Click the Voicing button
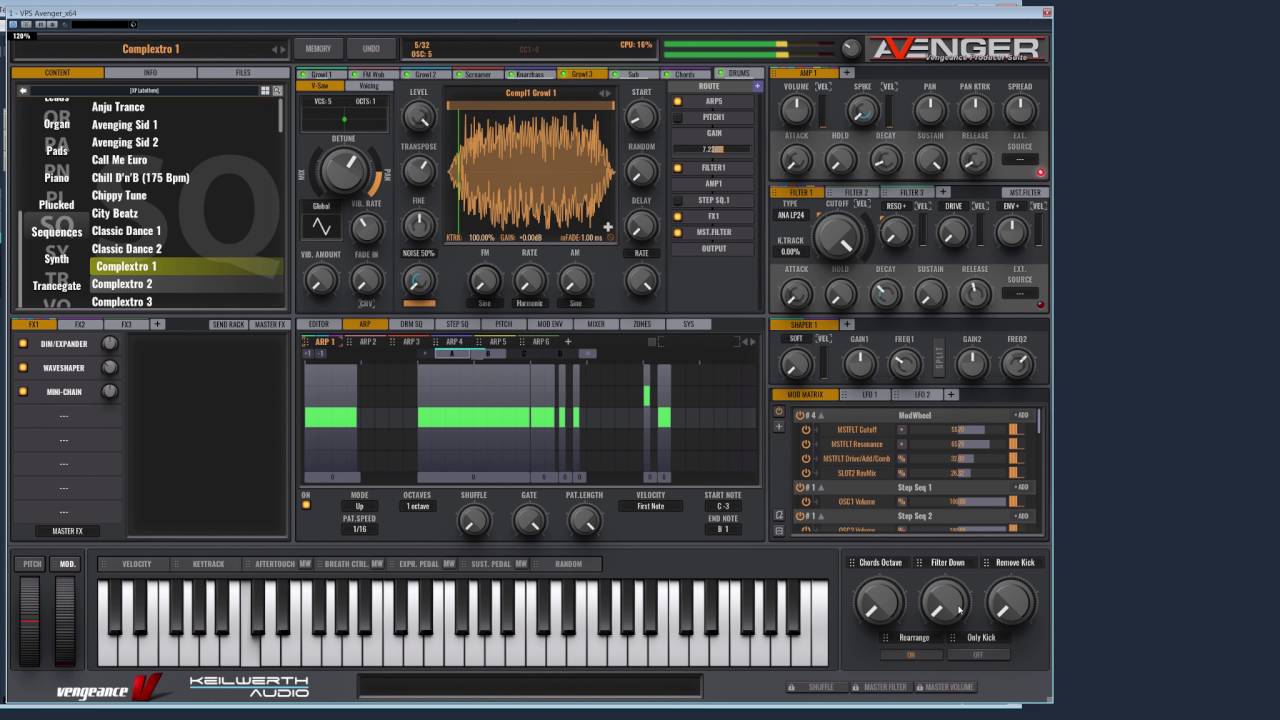The image size is (1280, 720). click(369, 86)
